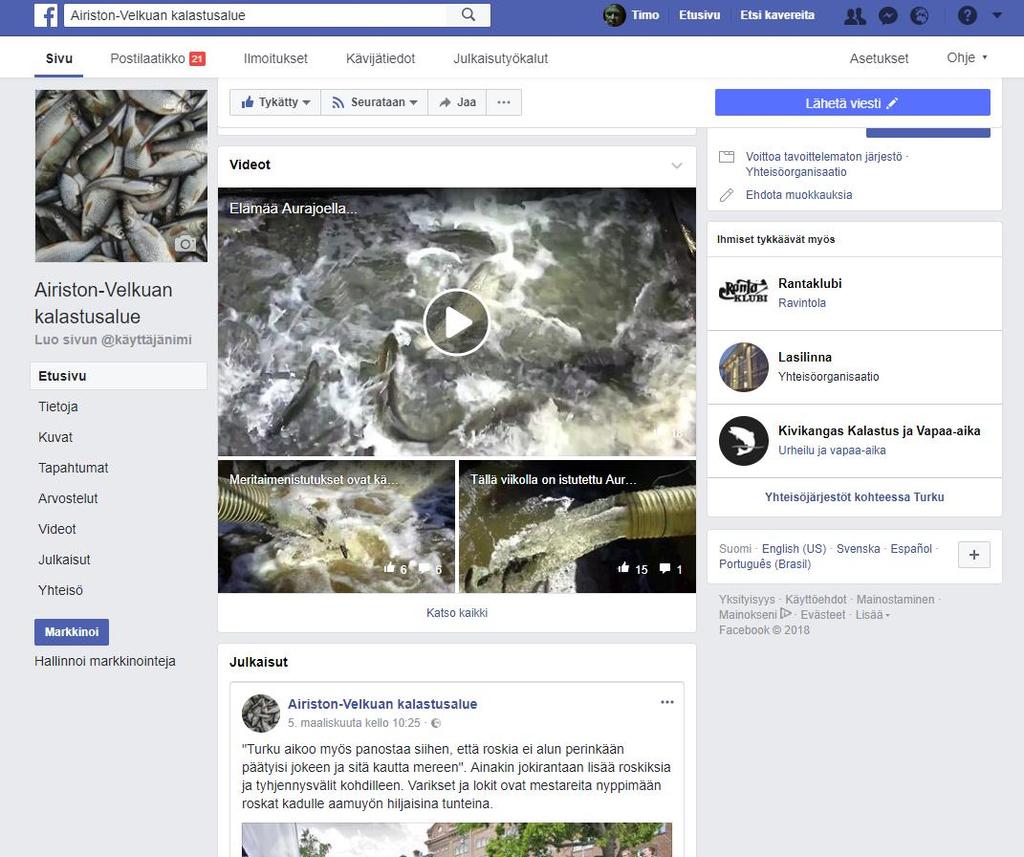Click Luo sivun @käyttäjänimi link

pyautogui.click(x=113, y=340)
